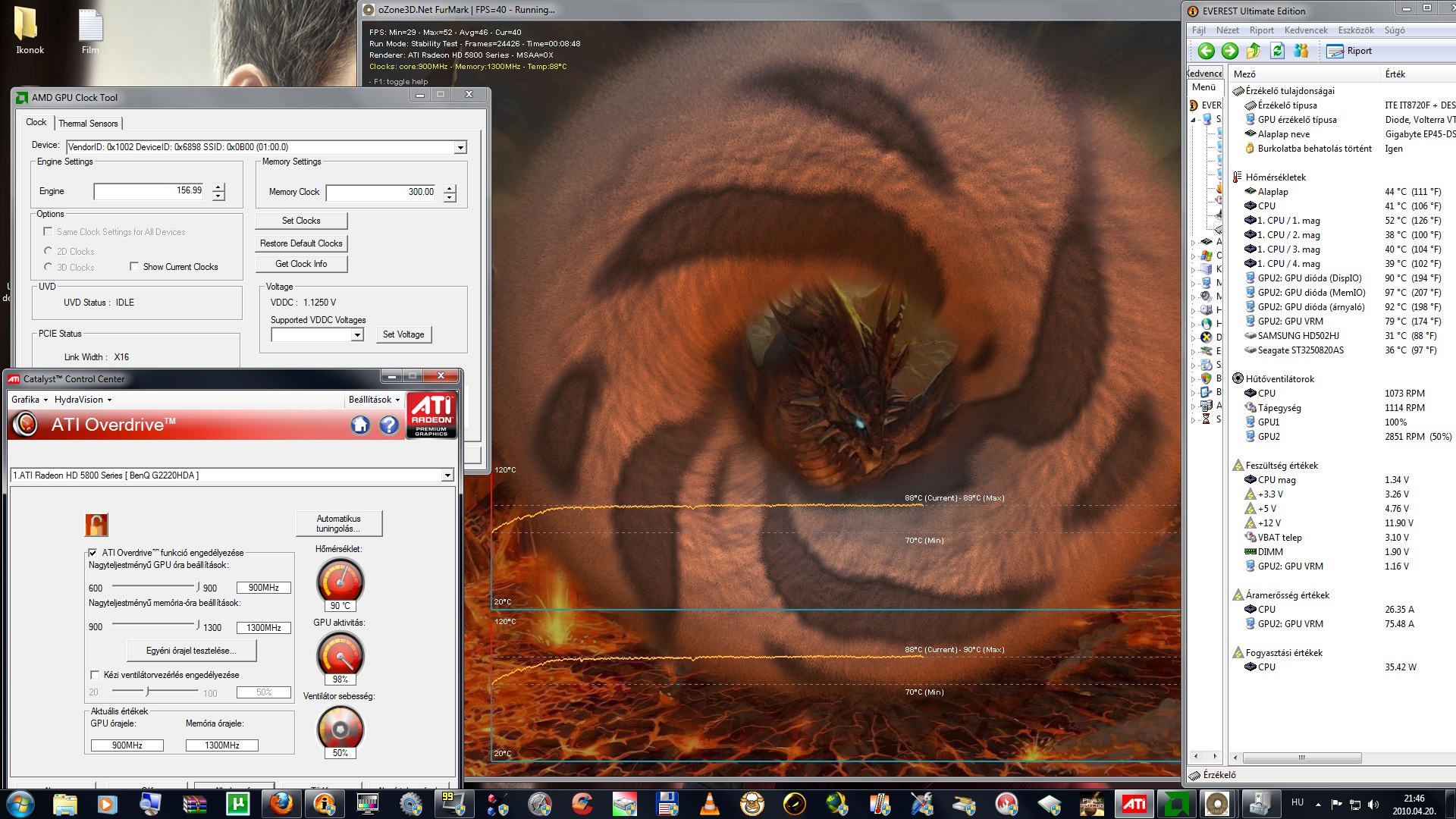Check Show Current Clocks checkbox
The height and width of the screenshot is (819, 1456).
[x=134, y=266]
